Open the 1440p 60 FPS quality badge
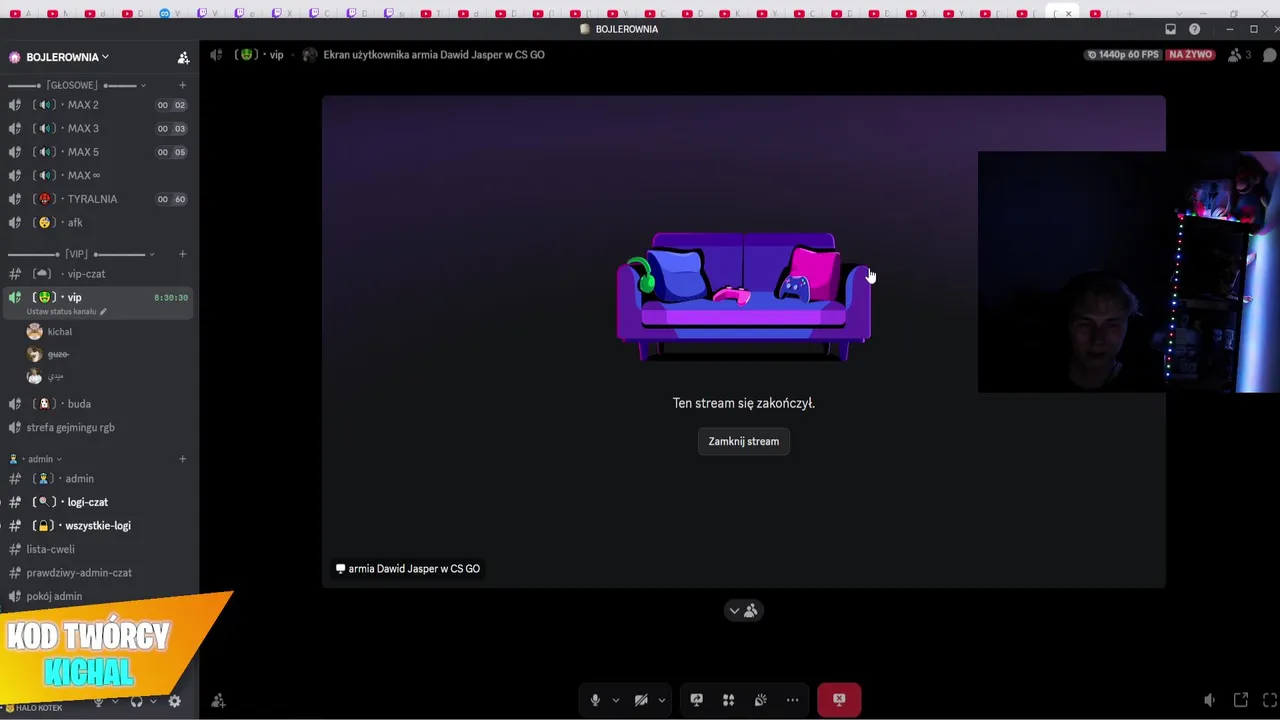 tap(1122, 55)
